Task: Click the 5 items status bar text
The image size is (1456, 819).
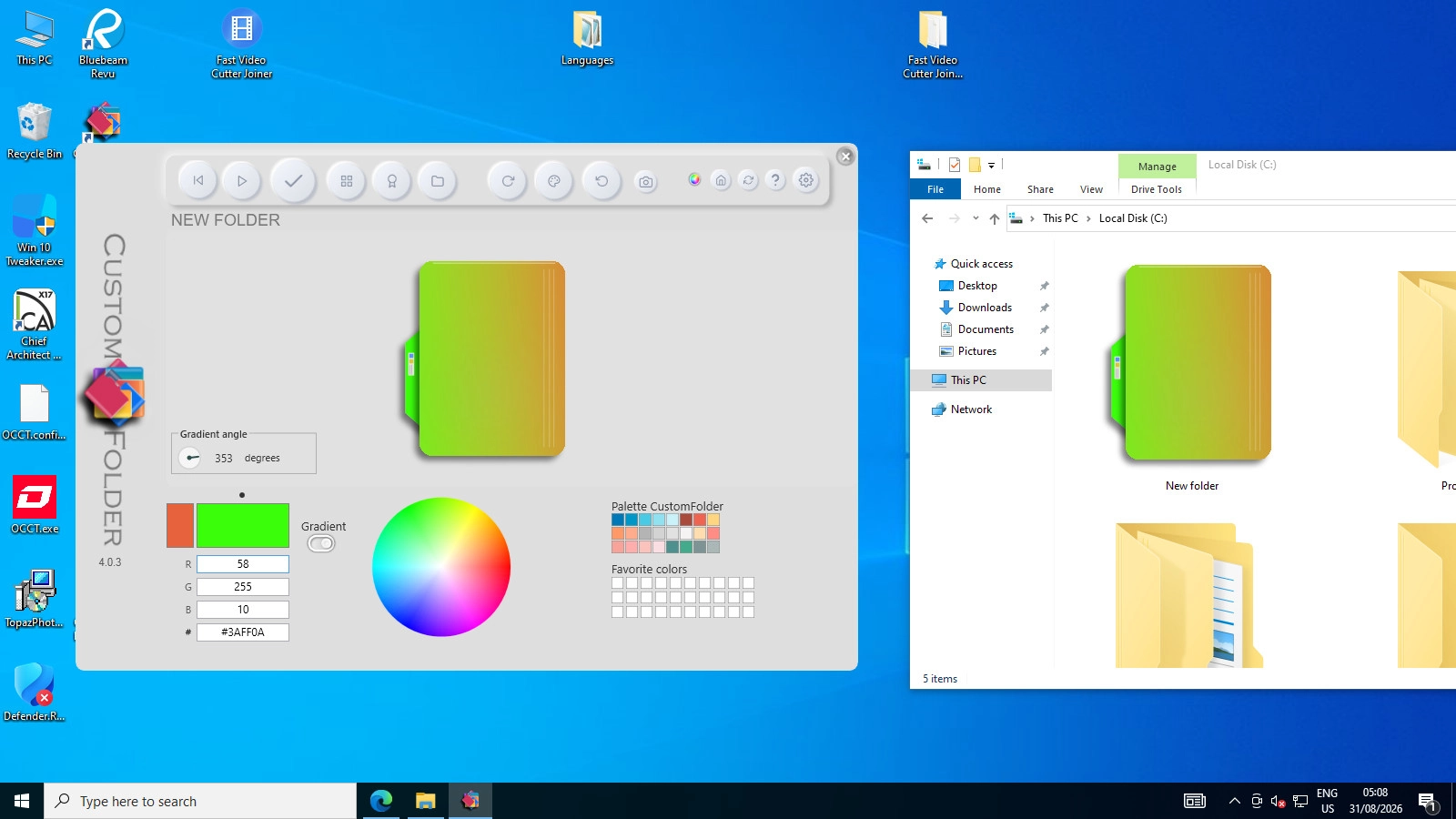Action: click(x=940, y=679)
